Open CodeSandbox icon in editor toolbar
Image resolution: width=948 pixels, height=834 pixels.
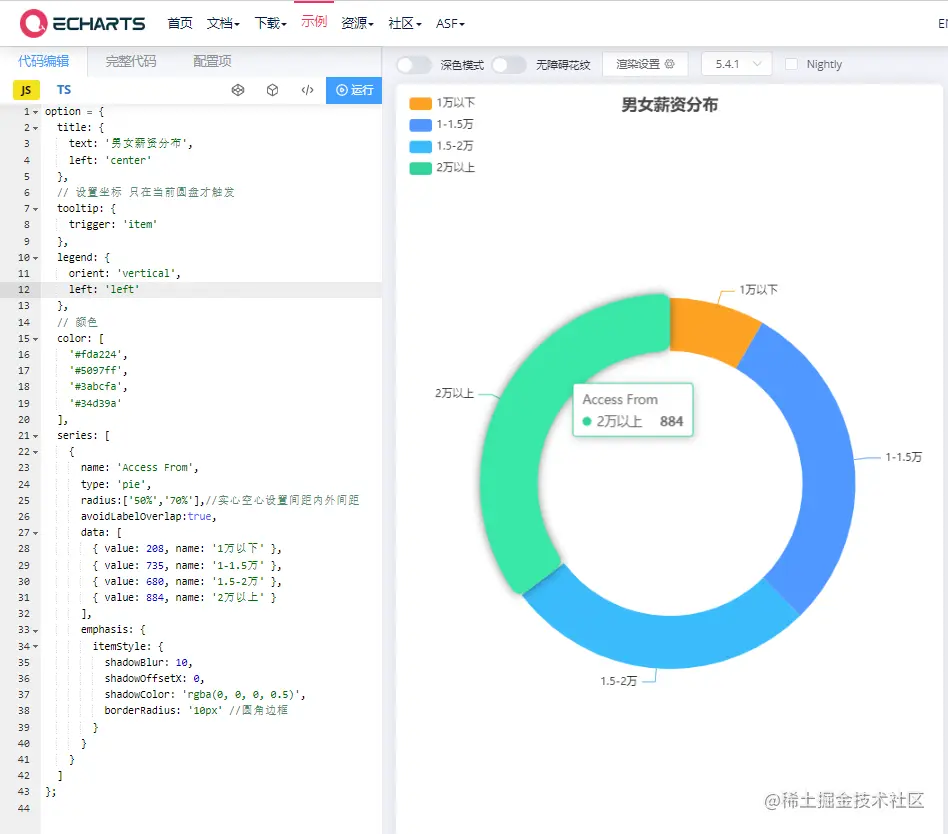pos(238,90)
